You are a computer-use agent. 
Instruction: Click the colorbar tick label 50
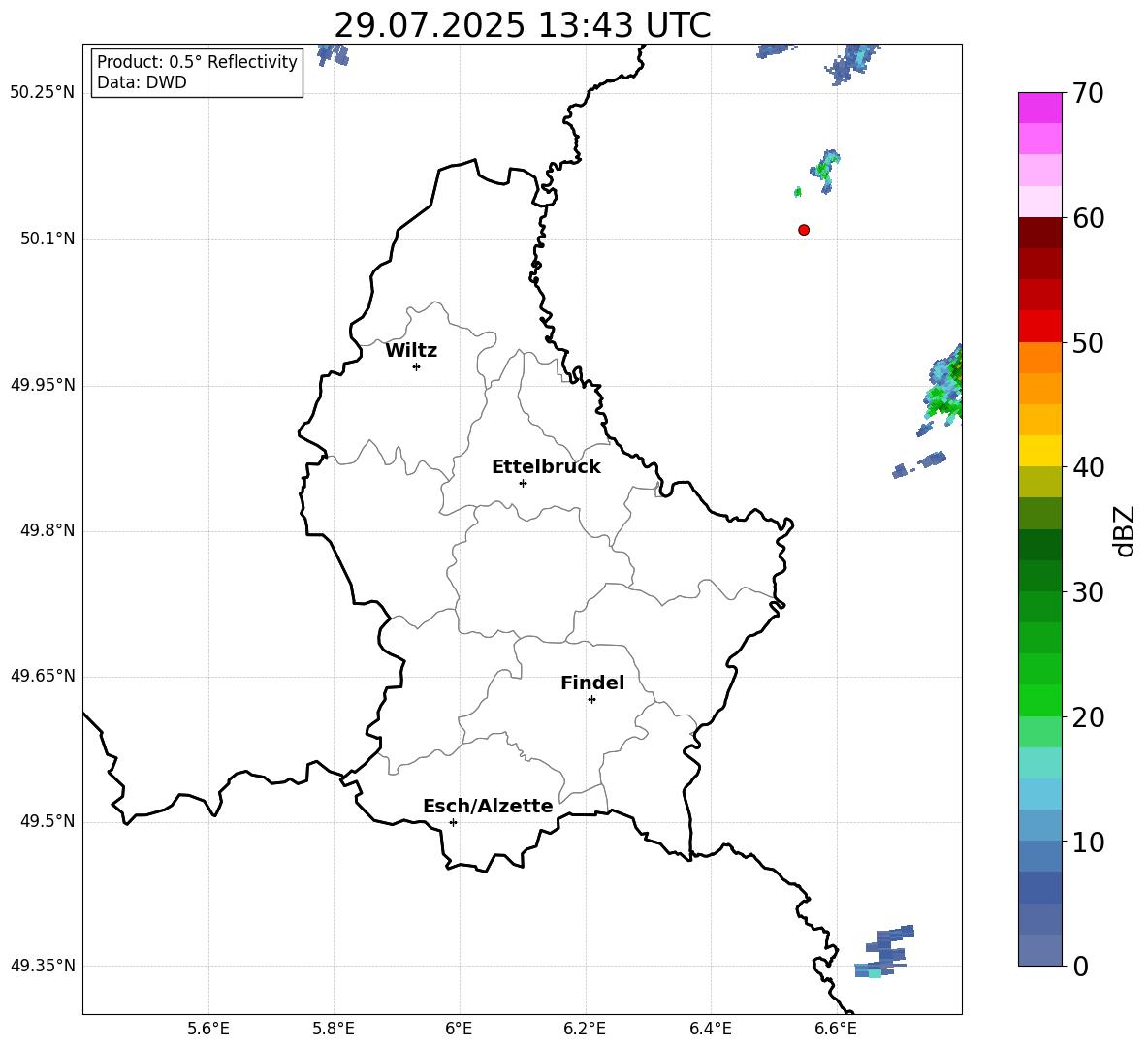[x=1088, y=342]
